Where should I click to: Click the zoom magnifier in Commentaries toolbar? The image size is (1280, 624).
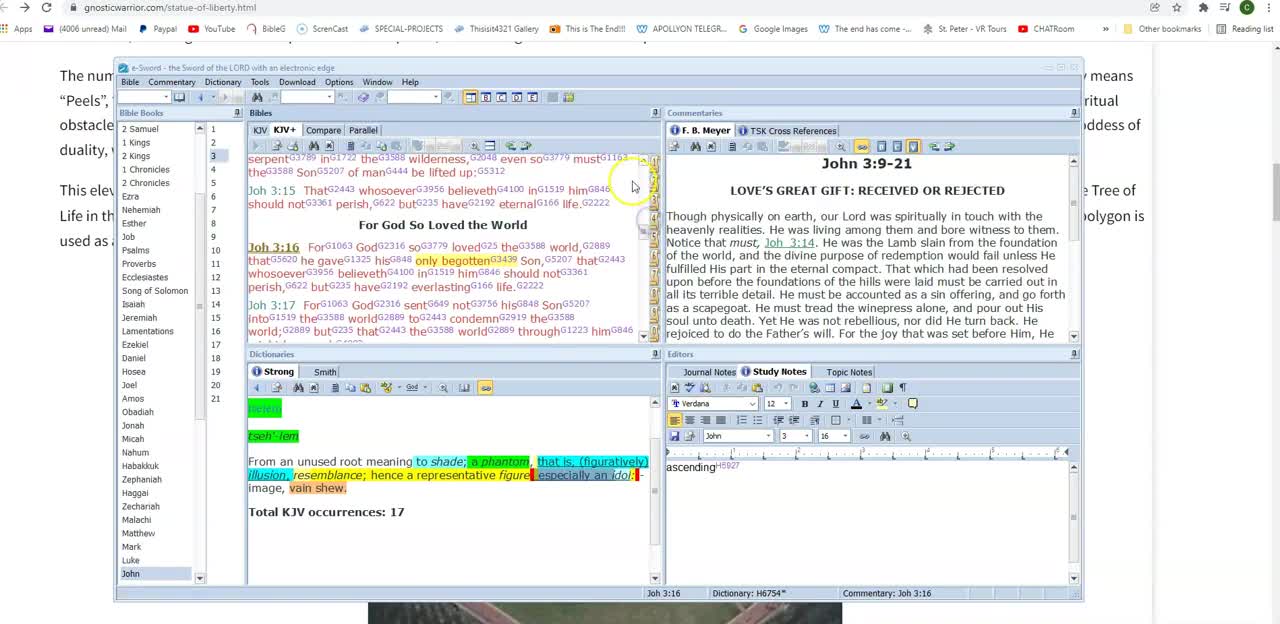point(841,147)
